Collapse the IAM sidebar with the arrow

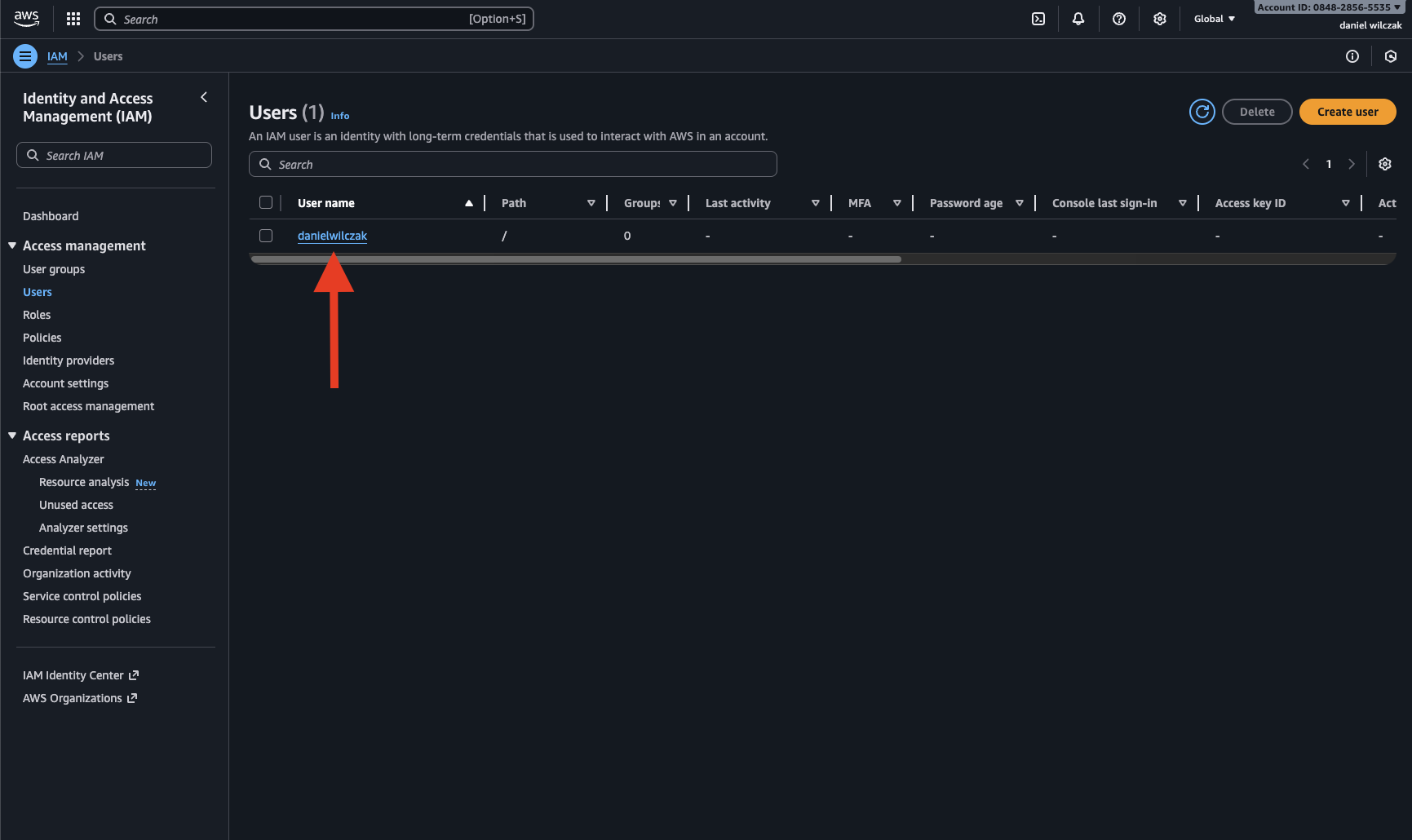point(204,97)
